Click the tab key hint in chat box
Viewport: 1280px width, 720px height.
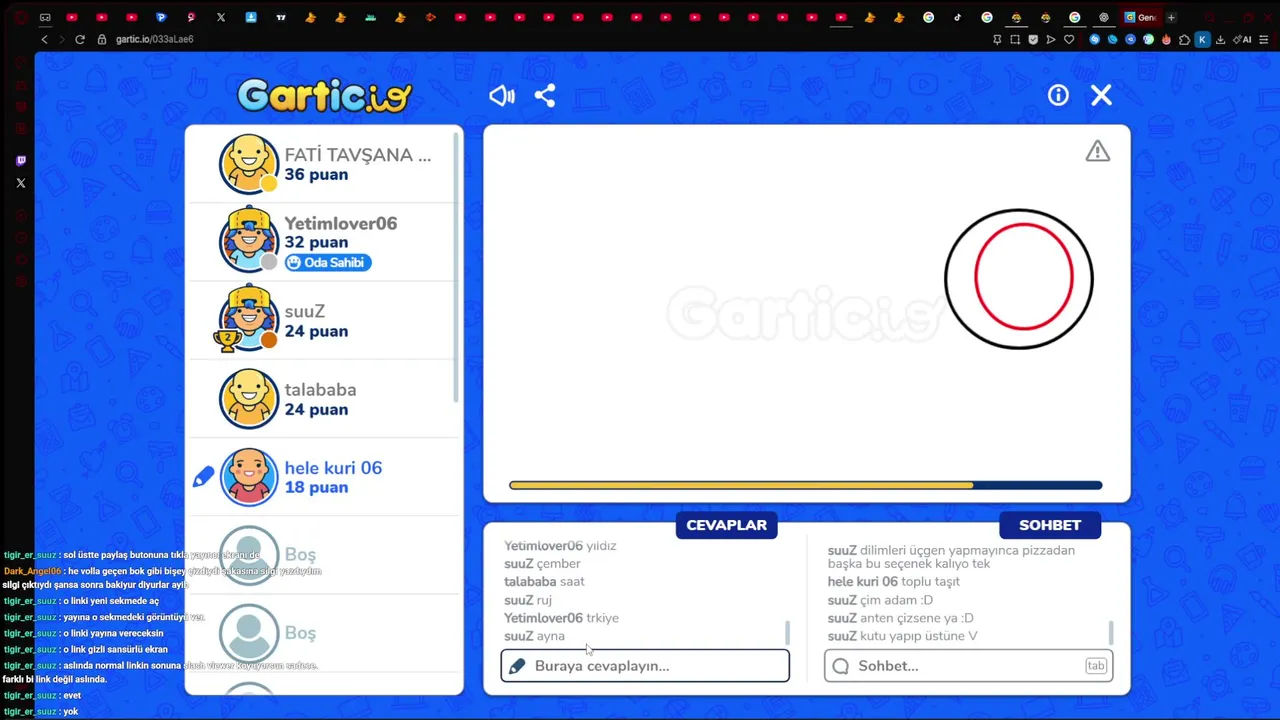(x=1096, y=666)
